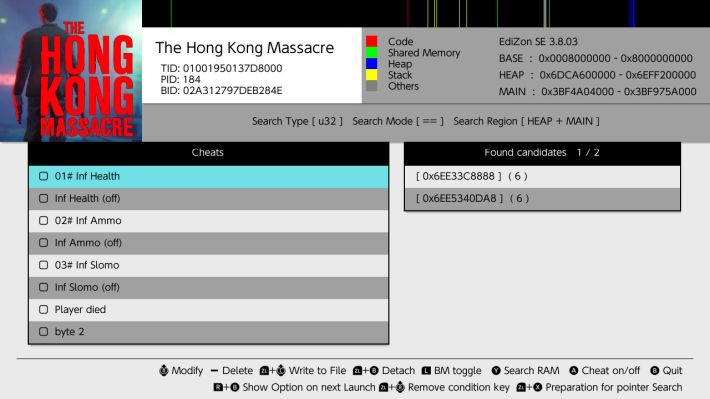Click the L button icon for BM toggle
The height and width of the screenshot is (399, 710).
click(426, 370)
